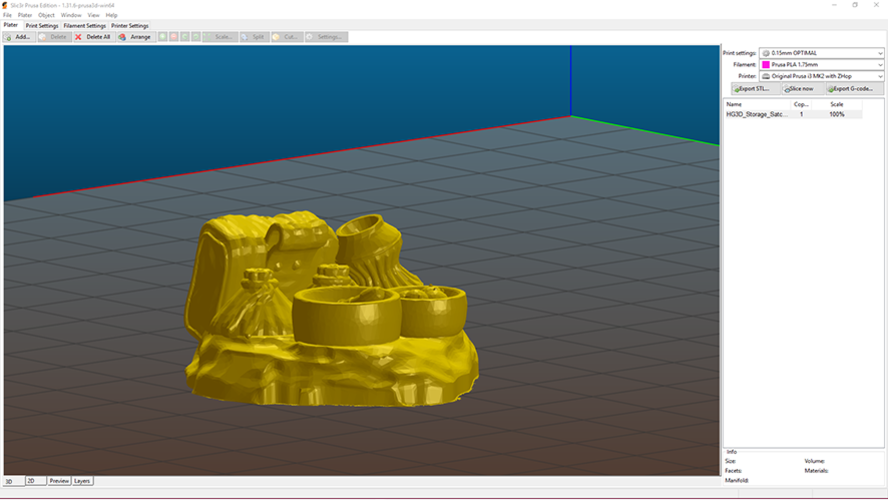The width and height of the screenshot is (888, 500).
Task: Open the Plater menu
Action: pyautogui.click(x=25, y=15)
